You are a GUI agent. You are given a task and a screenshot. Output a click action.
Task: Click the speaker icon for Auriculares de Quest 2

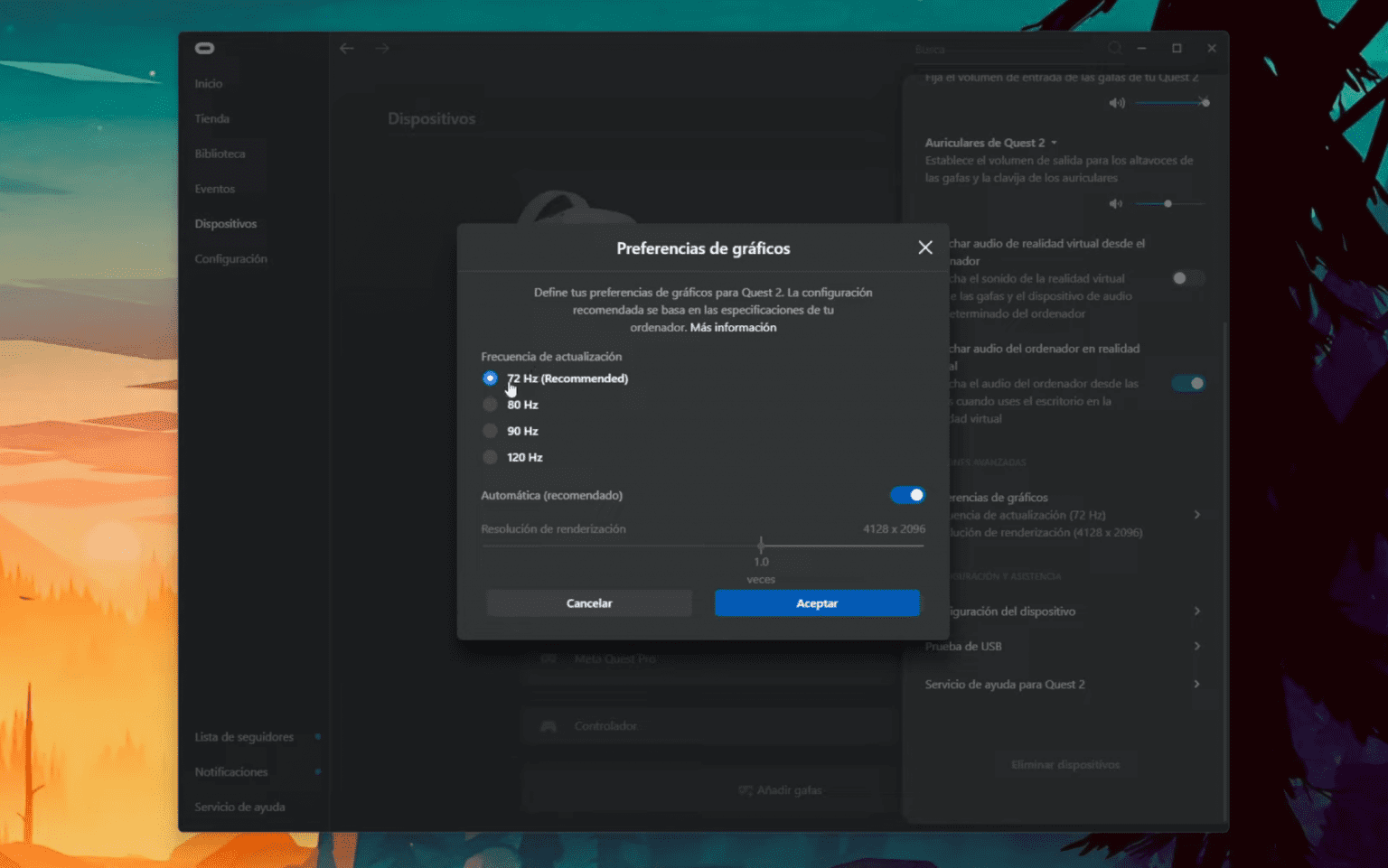point(1115,203)
